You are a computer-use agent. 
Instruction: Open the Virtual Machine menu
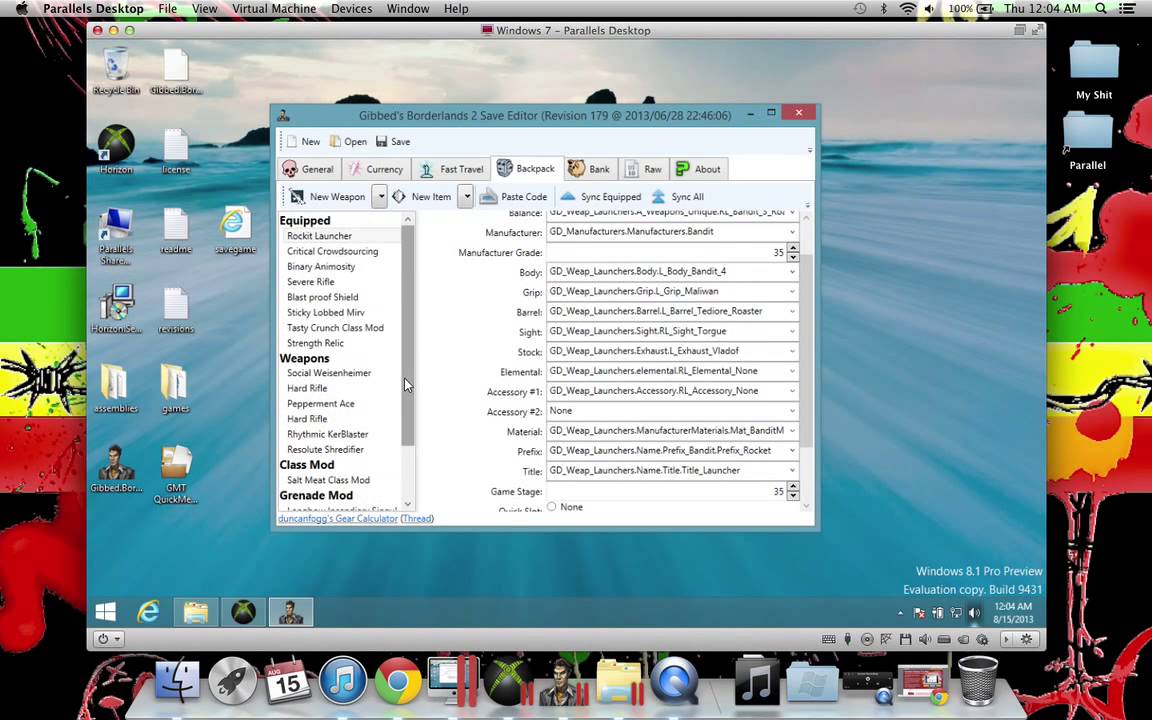(274, 9)
